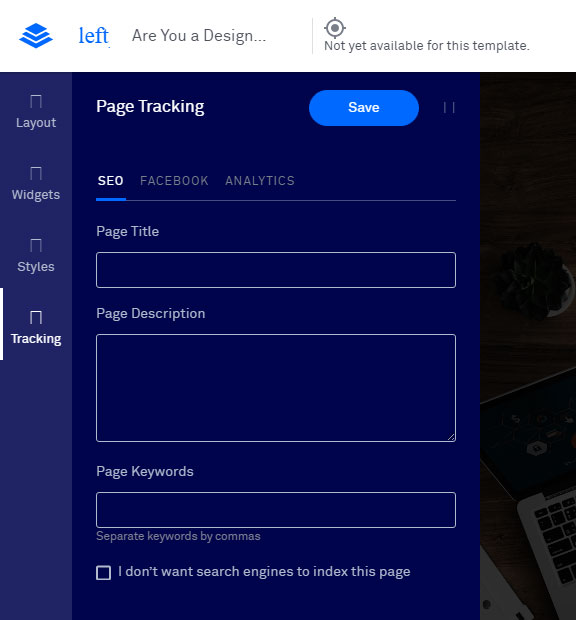Click 'Not yet available for this template' text

click(427, 46)
